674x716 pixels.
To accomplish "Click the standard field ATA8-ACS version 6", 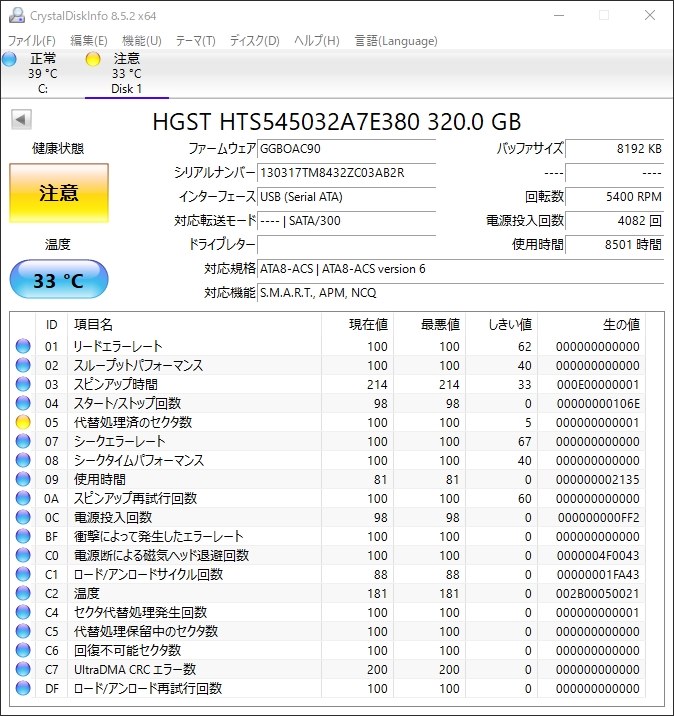I will [x=461, y=269].
